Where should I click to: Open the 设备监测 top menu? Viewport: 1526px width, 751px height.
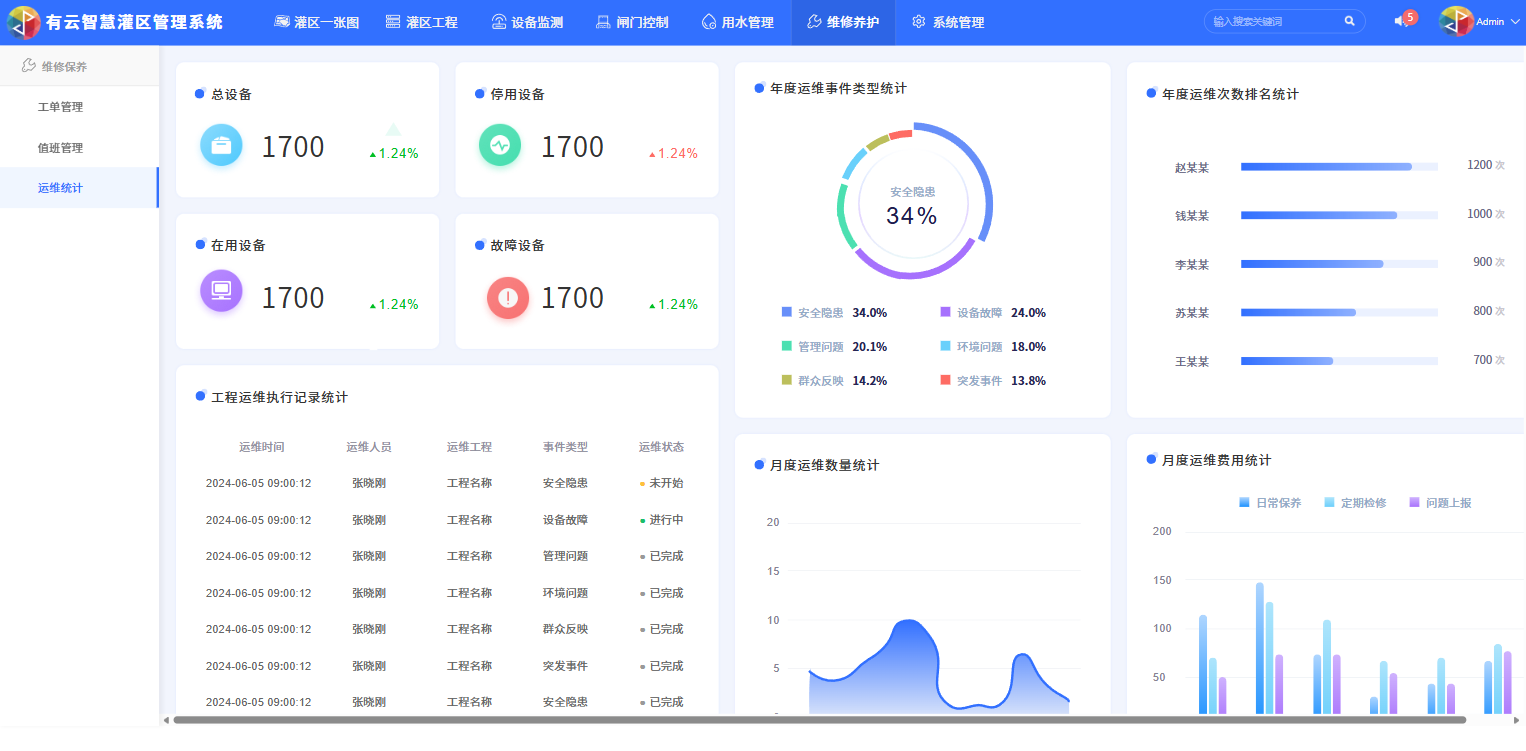pyautogui.click(x=527, y=22)
